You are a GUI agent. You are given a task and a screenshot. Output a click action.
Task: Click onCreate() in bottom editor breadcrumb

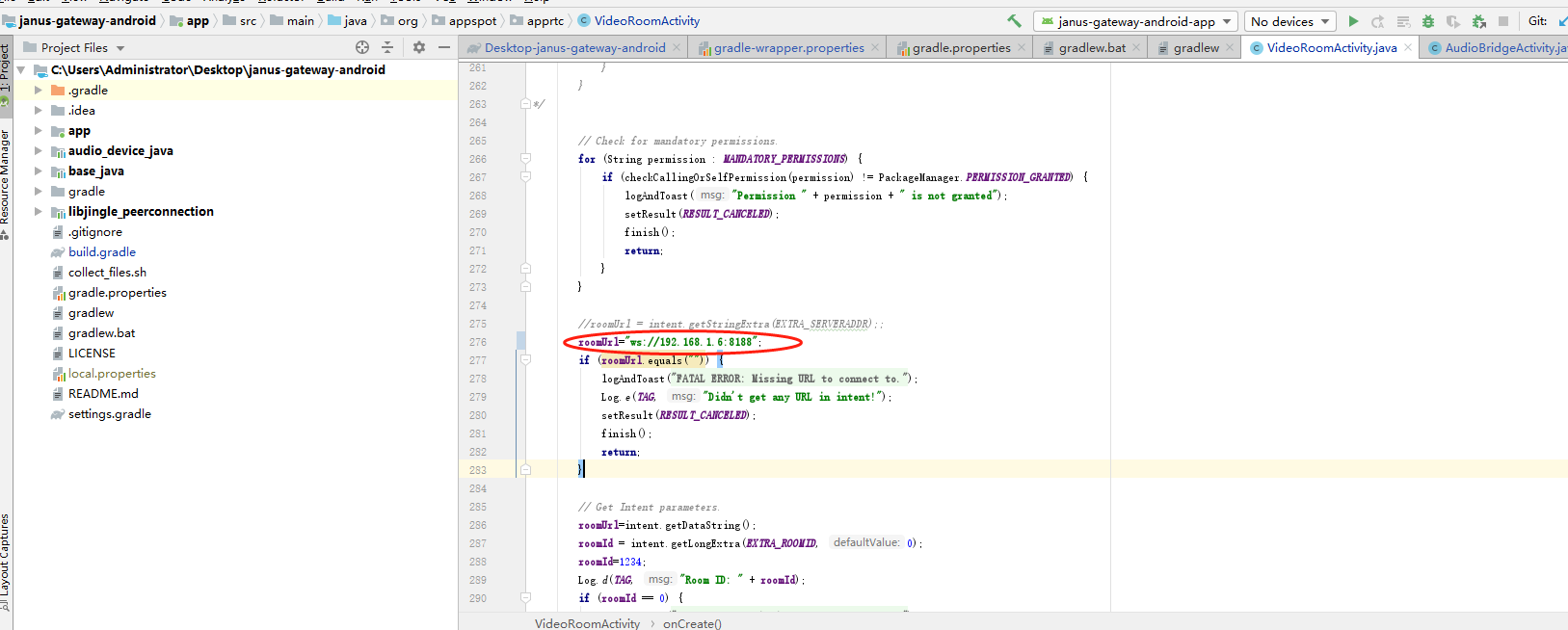tap(692, 623)
